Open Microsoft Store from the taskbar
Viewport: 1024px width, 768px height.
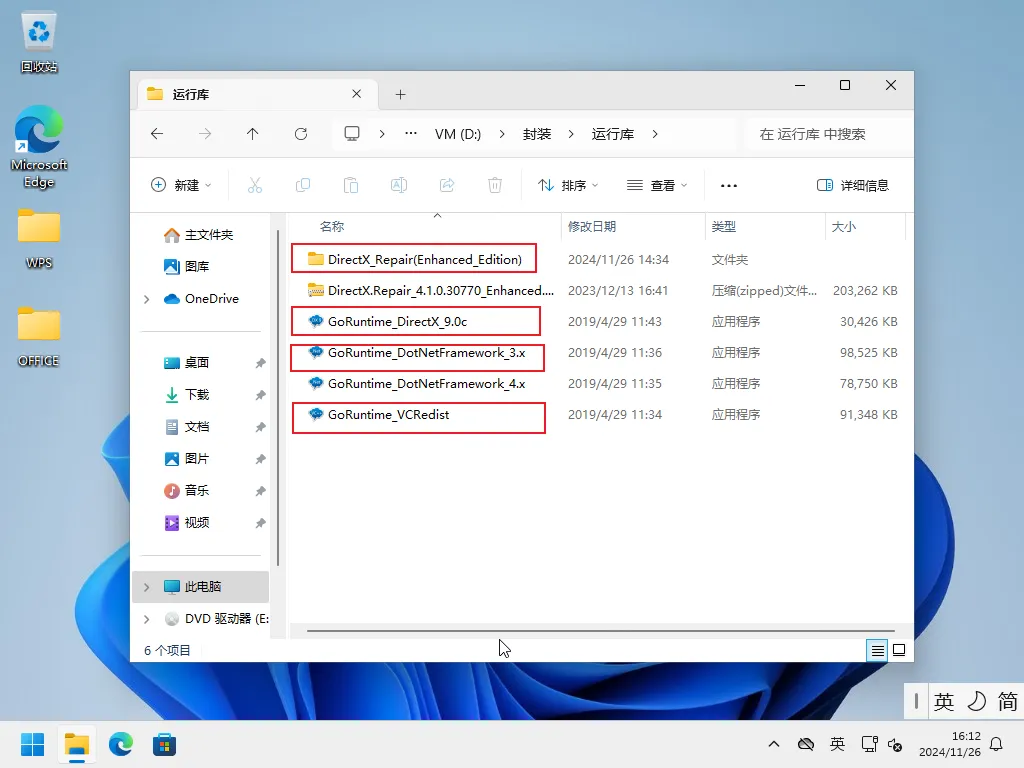[x=165, y=744]
